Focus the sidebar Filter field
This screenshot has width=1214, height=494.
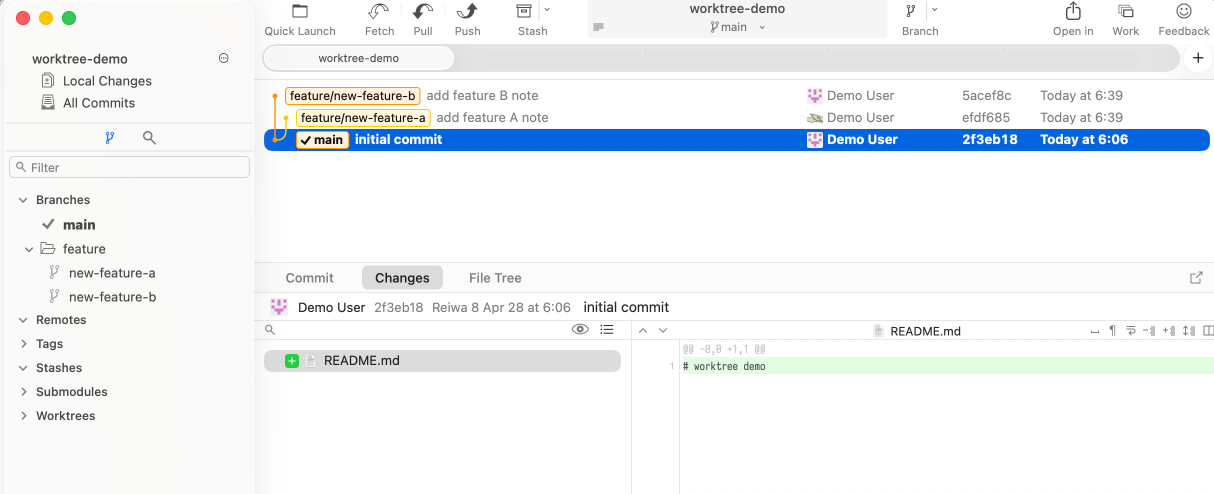(x=129, y=167)
